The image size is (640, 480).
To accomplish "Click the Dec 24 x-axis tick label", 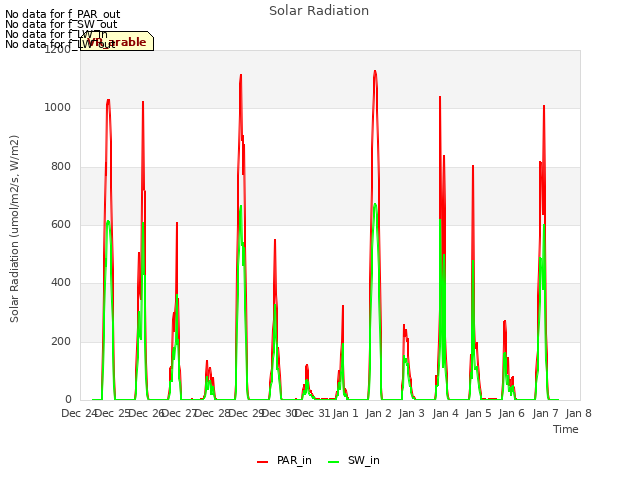I will [x=78, y=413].
